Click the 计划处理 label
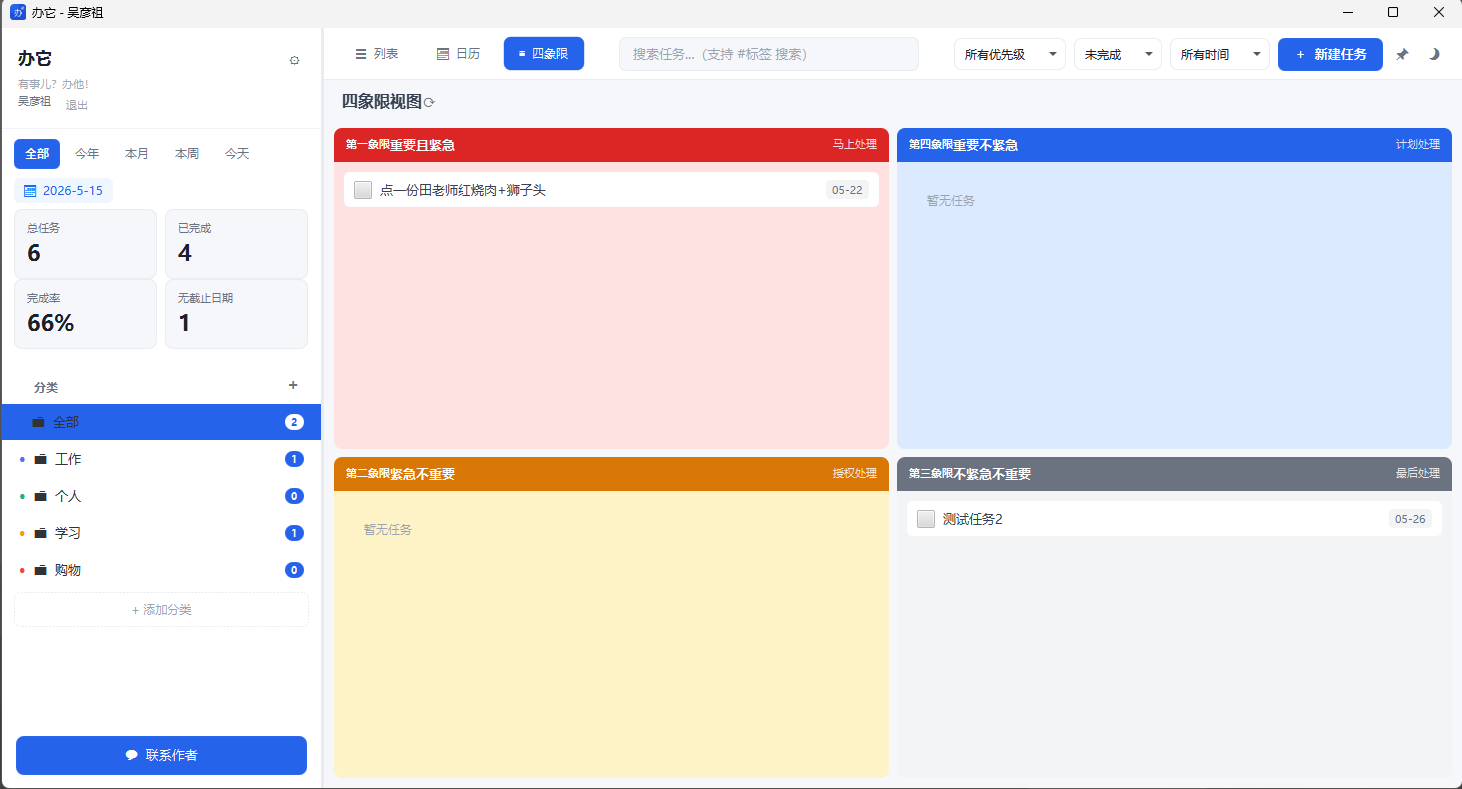The width and height of the screenshot is (1462, 789). coord(1418,145)
